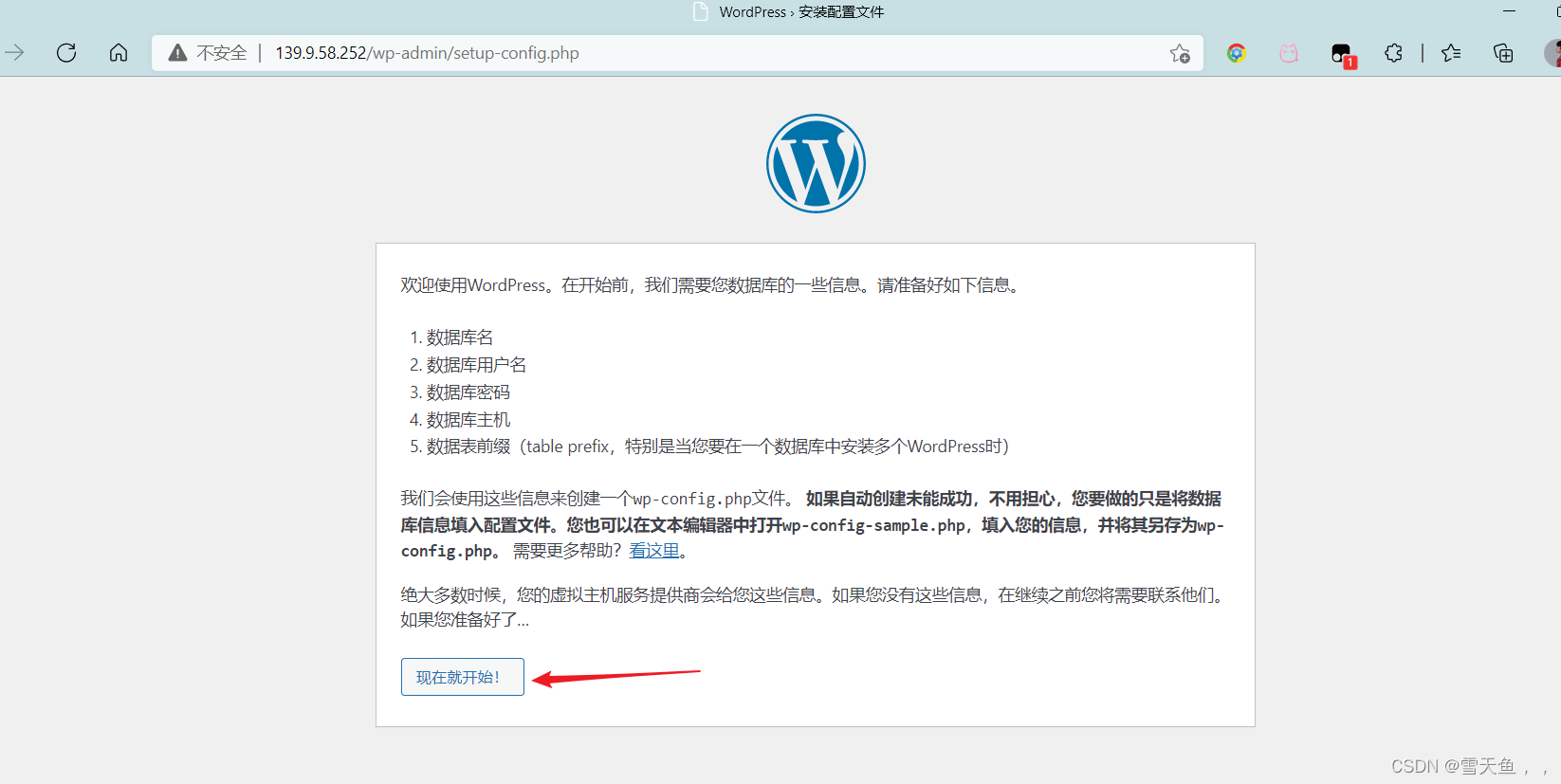Open the Collections panel

tap(1503, 53)
